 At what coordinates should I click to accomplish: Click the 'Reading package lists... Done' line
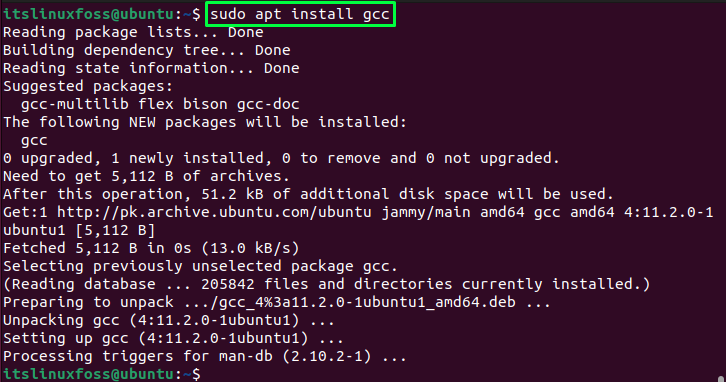(x=133, y=32)
